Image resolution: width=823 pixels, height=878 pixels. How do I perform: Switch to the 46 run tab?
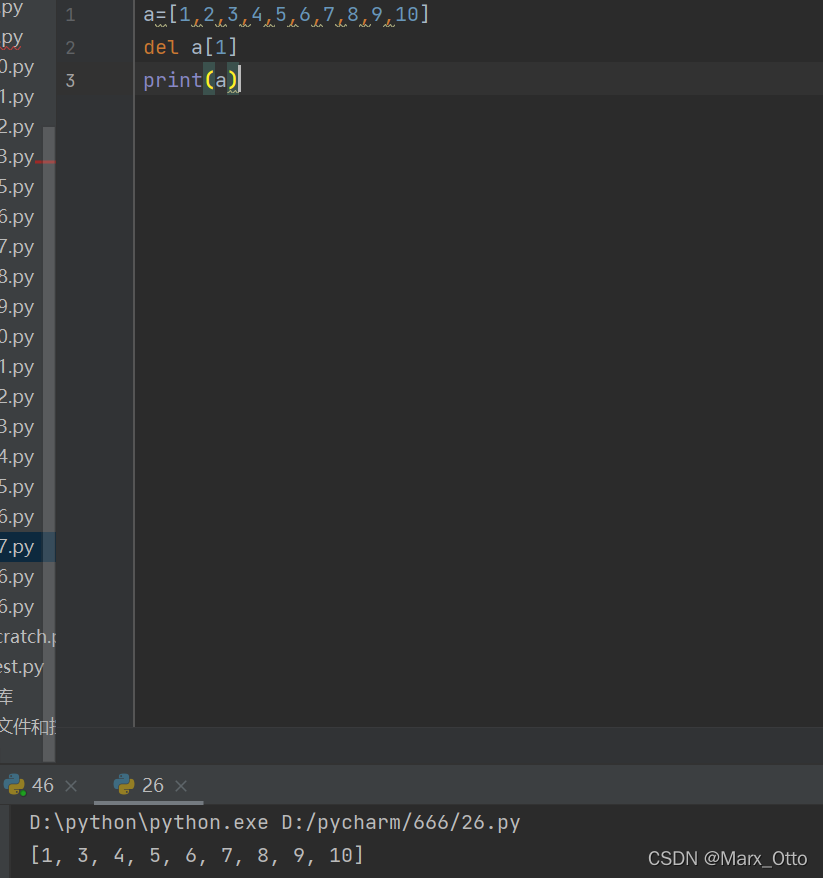(x=42, y=785)
